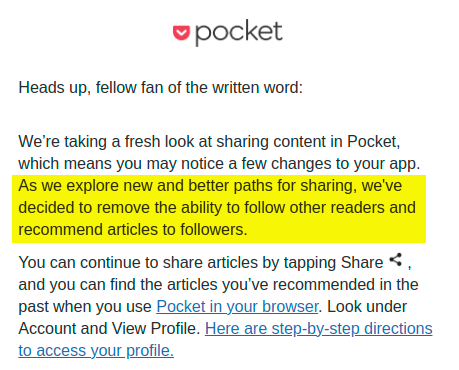
Task: Click the 'to access your profile.' link text
Action: 96,350
